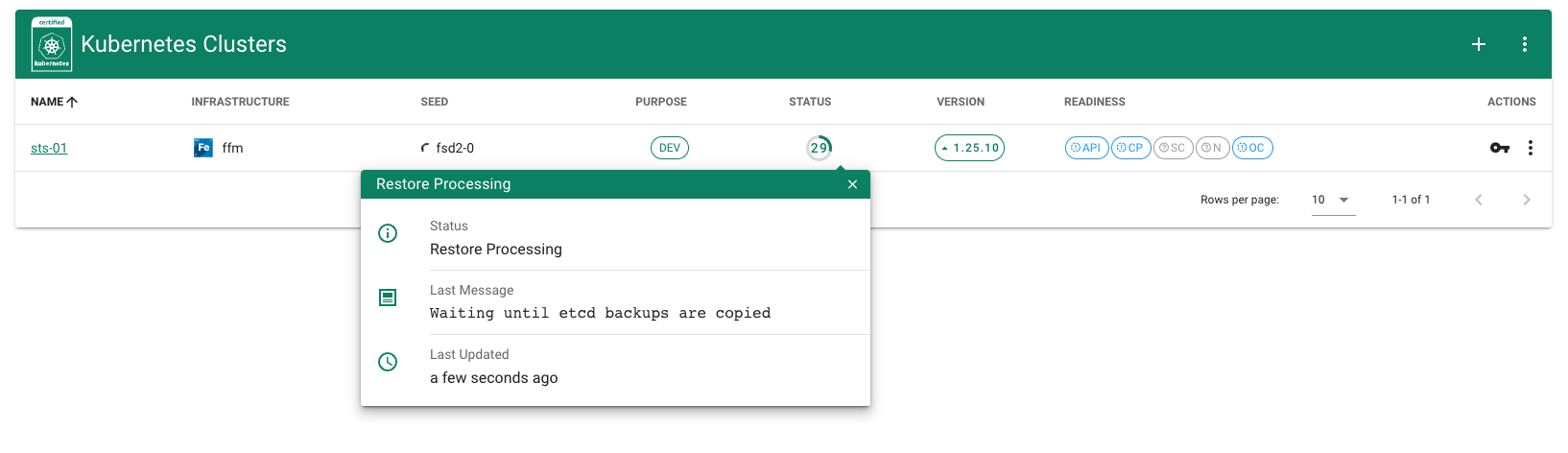Click the 1.25.10 version update chip
The height and width of the screenshot is (453, 1568).
969,148
